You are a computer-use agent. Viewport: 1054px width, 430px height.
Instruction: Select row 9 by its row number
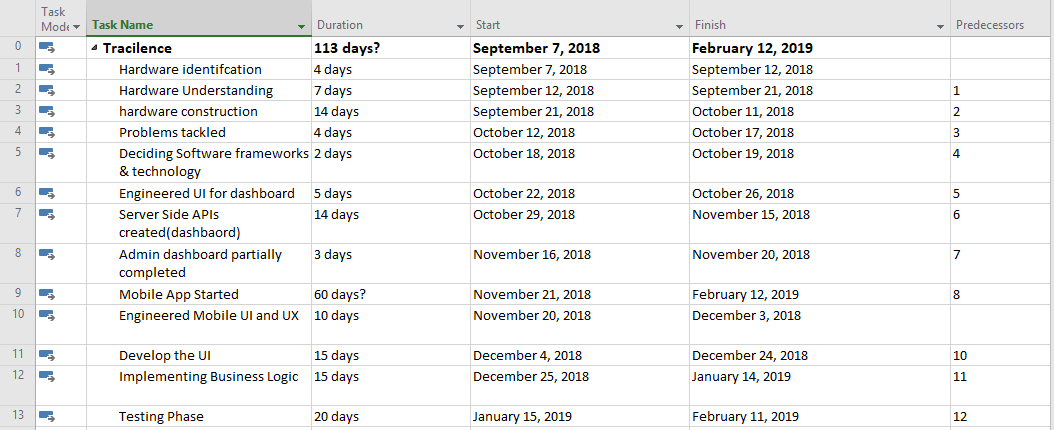pos(18,294)
